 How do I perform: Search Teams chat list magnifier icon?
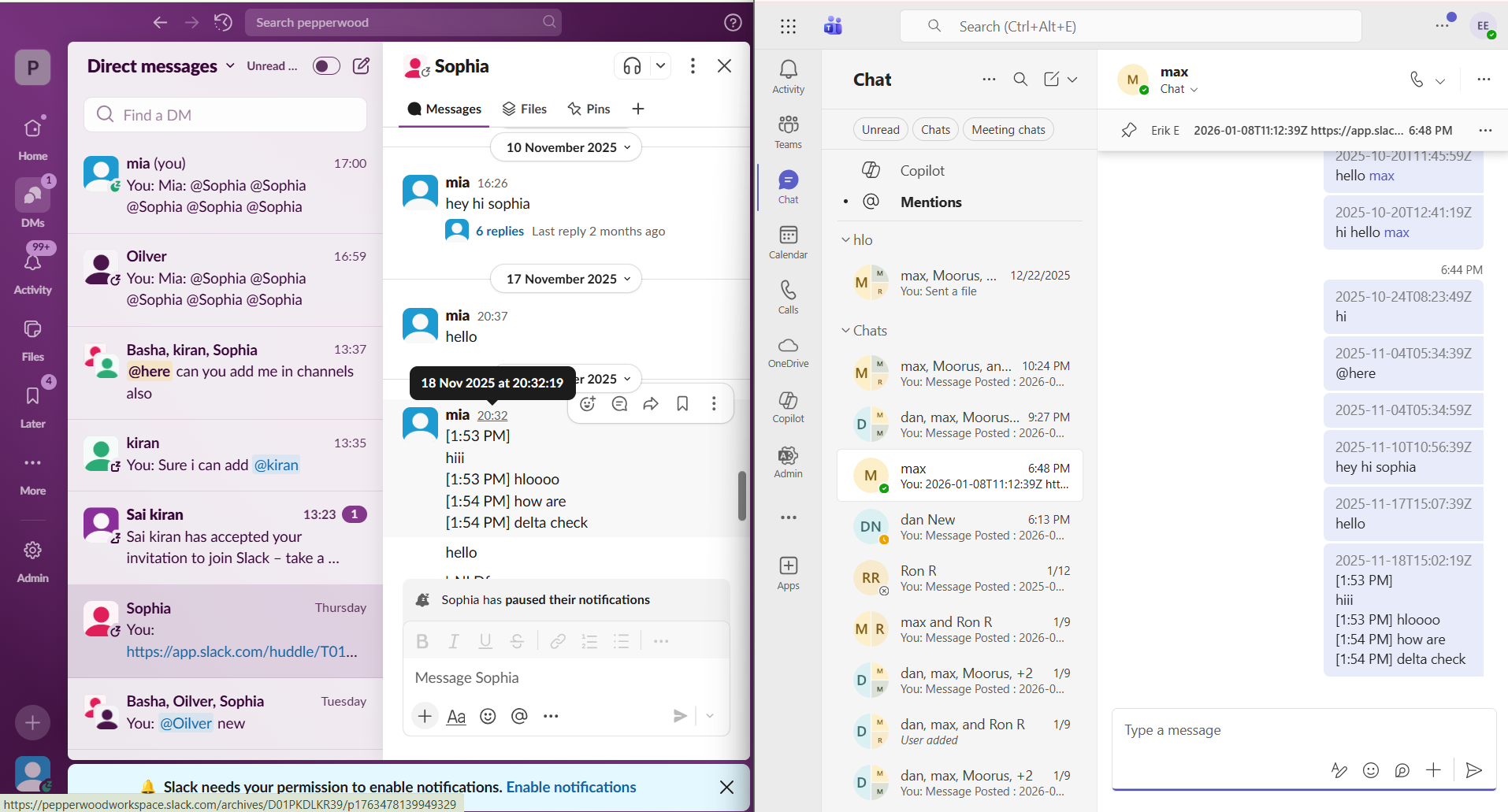[1020, 80]
